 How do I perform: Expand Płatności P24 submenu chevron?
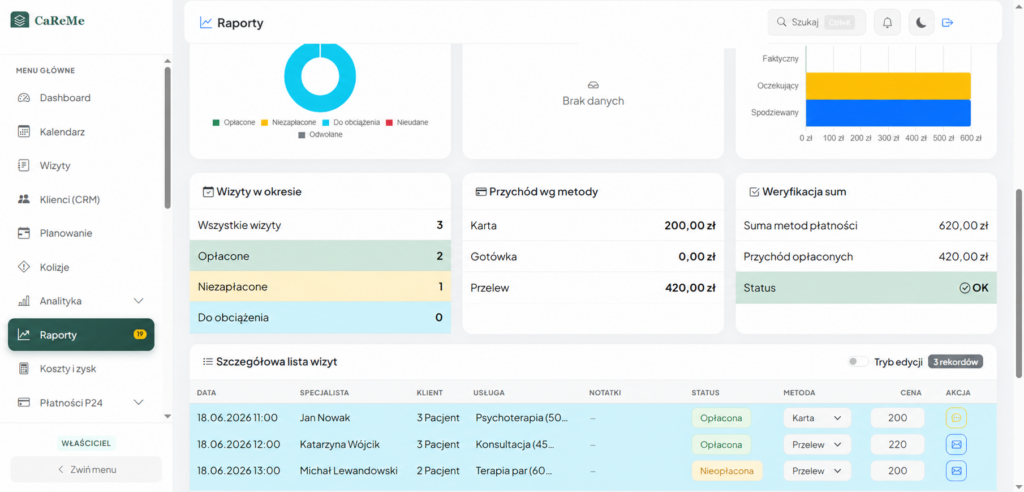(138, 402)
